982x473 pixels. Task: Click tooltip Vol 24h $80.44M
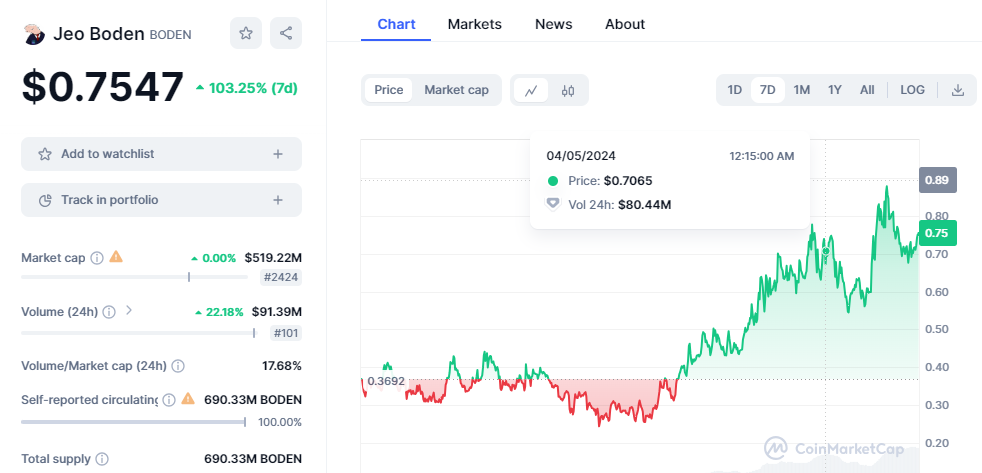644,204
